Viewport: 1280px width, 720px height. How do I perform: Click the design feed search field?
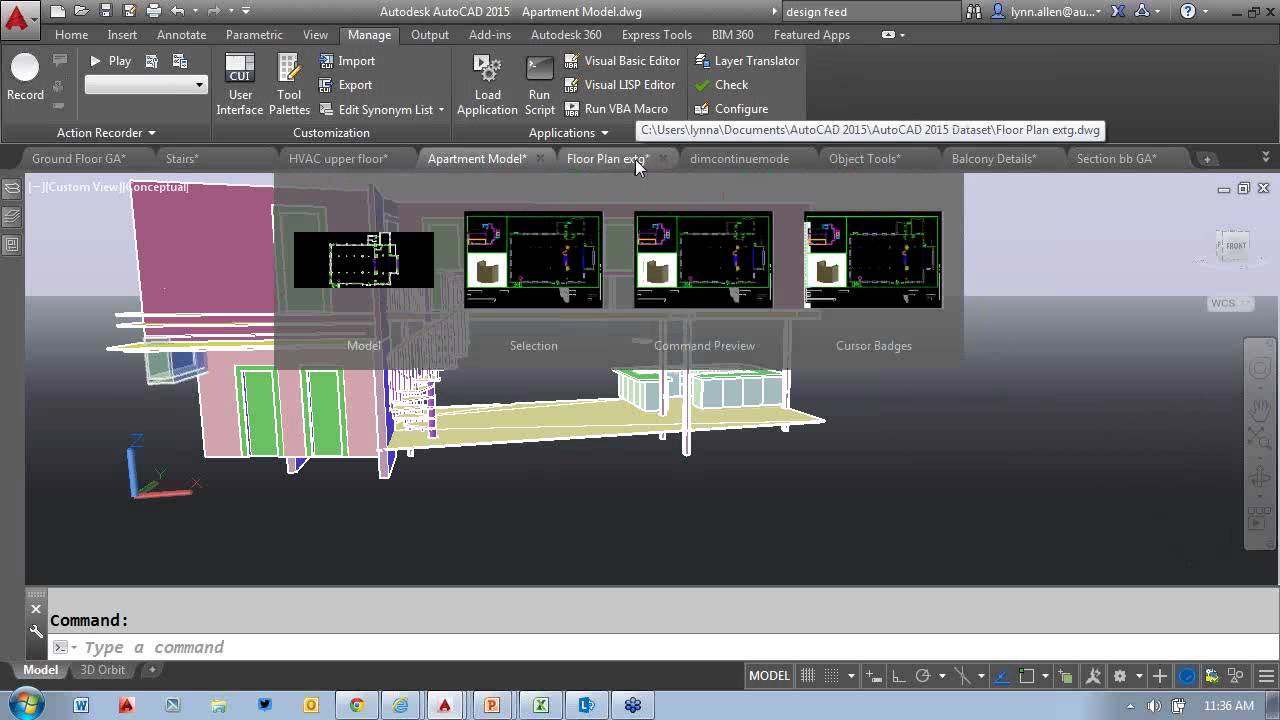pos(870,12)
